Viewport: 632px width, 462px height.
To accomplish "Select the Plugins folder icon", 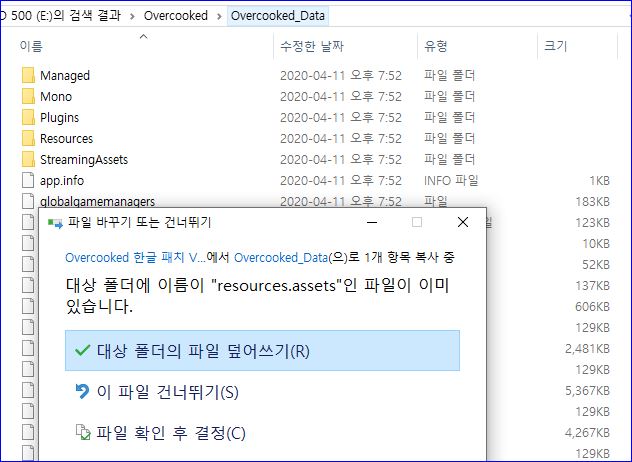I will (x=28, y=117).
